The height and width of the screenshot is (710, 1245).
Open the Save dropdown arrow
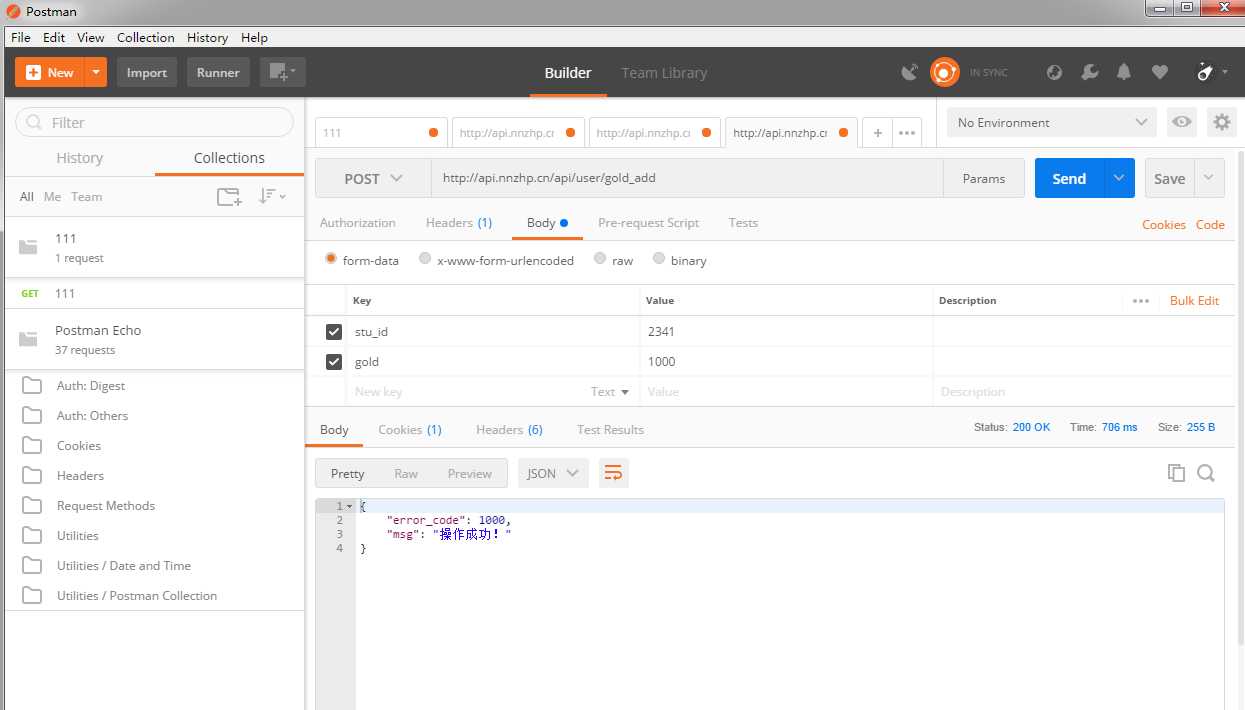pyautogui.click(x=1209, y=178)
